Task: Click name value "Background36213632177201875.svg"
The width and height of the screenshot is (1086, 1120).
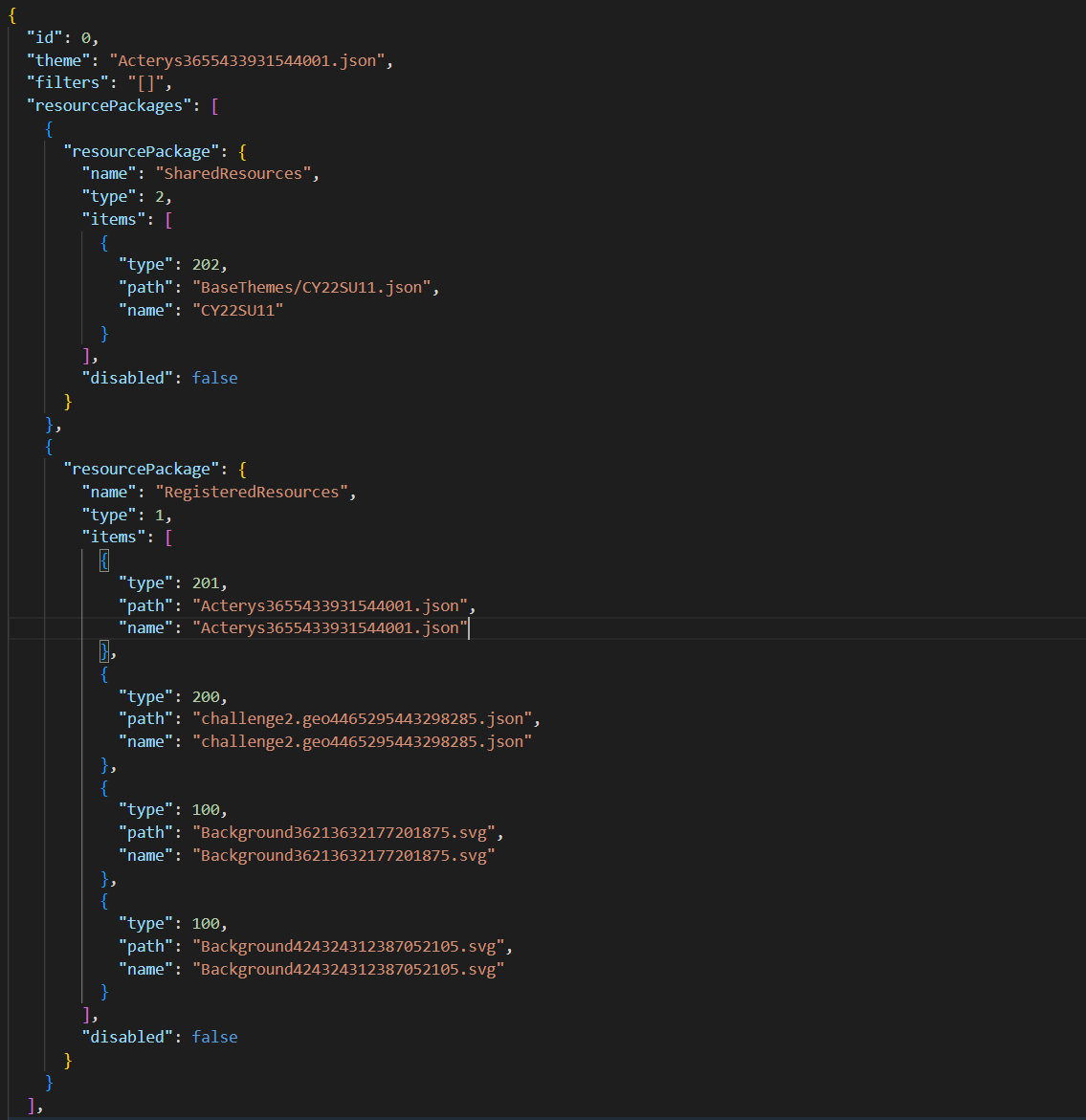Action: (344, 855)
